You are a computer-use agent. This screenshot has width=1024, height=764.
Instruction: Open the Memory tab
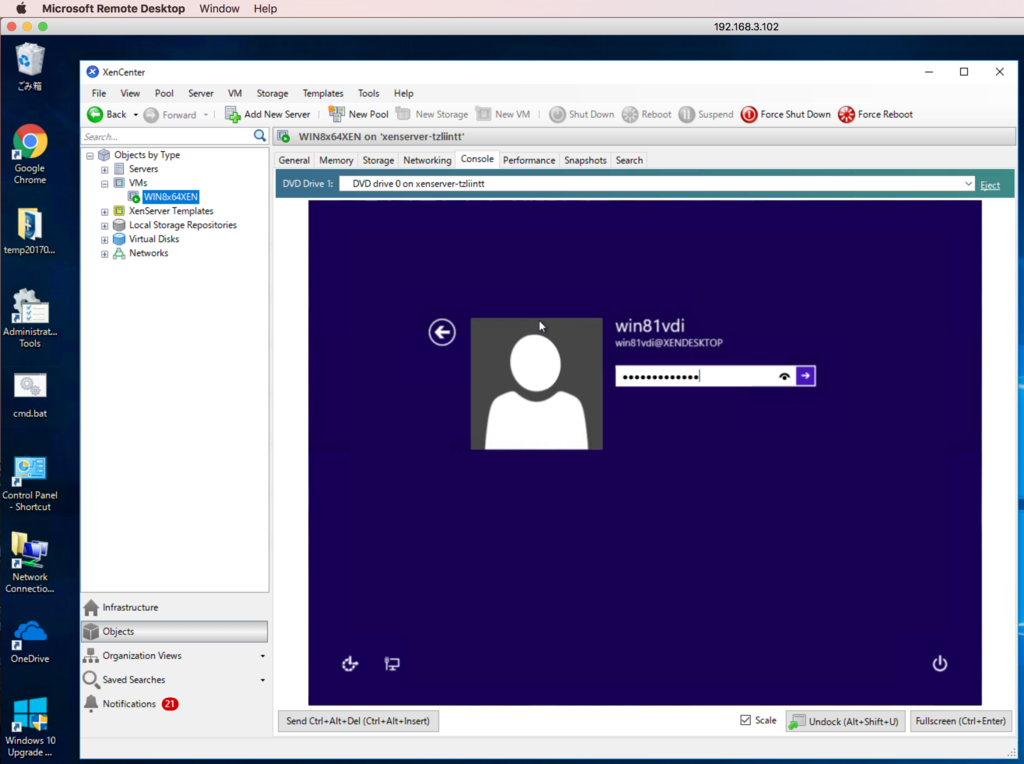pos(336,160)
